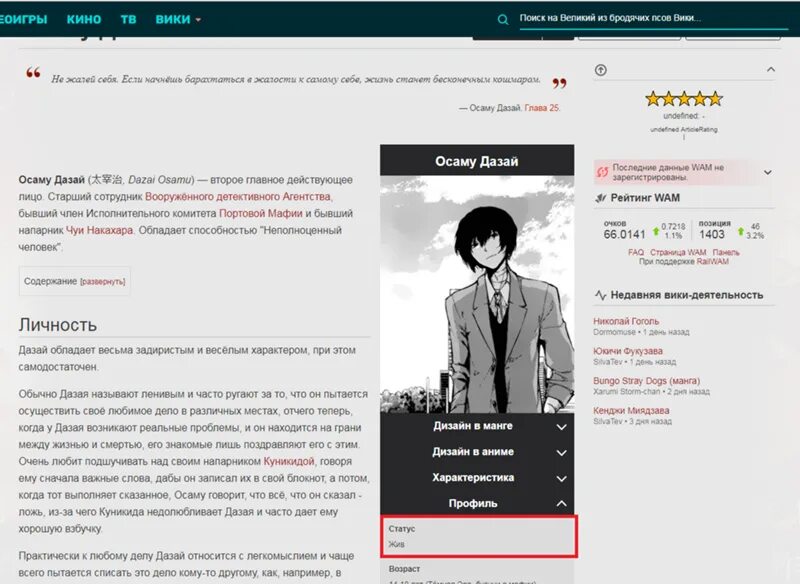Click the third rating star

[684, 98]
